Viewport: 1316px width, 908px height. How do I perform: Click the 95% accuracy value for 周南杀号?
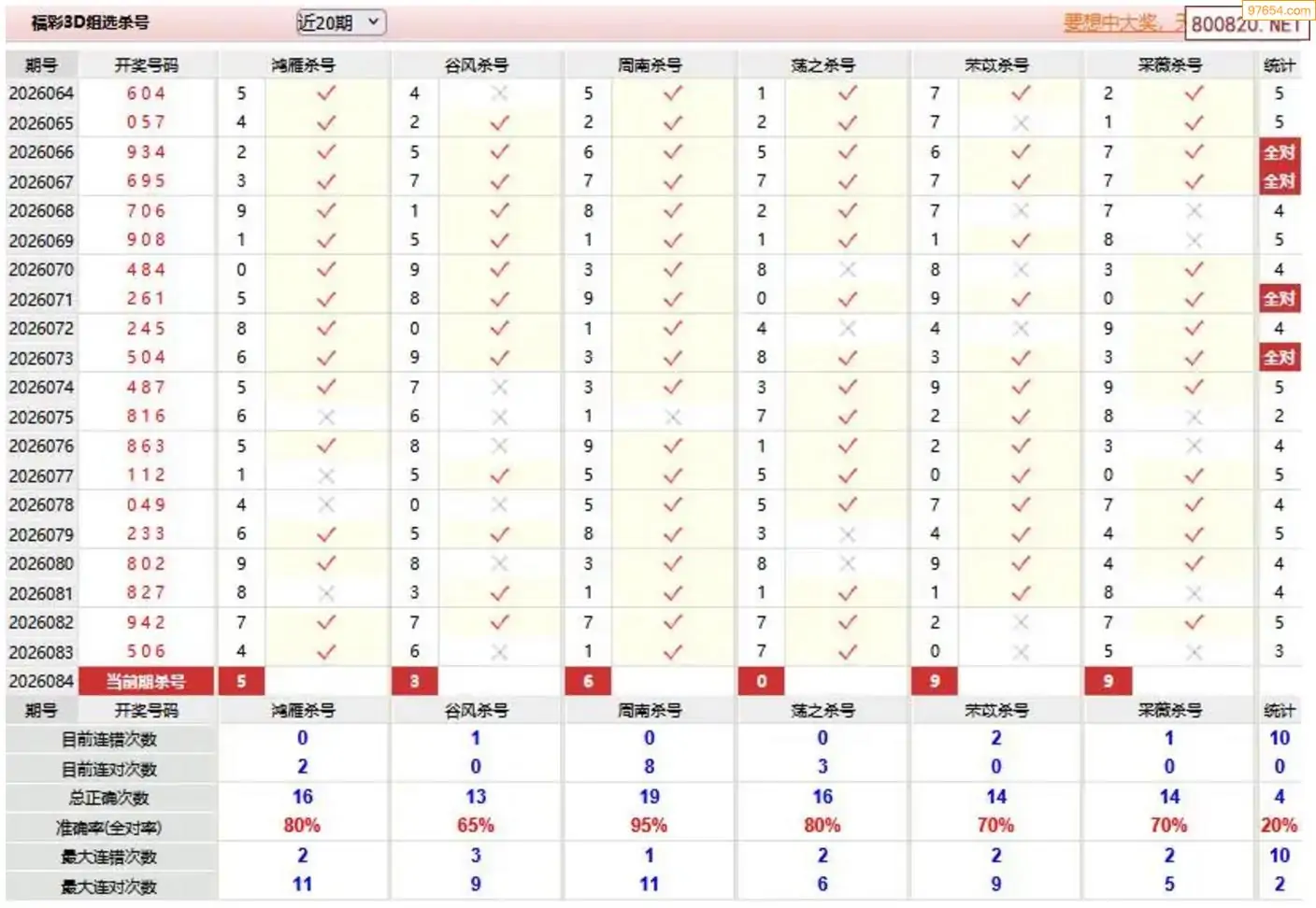(x=649, y=826)
